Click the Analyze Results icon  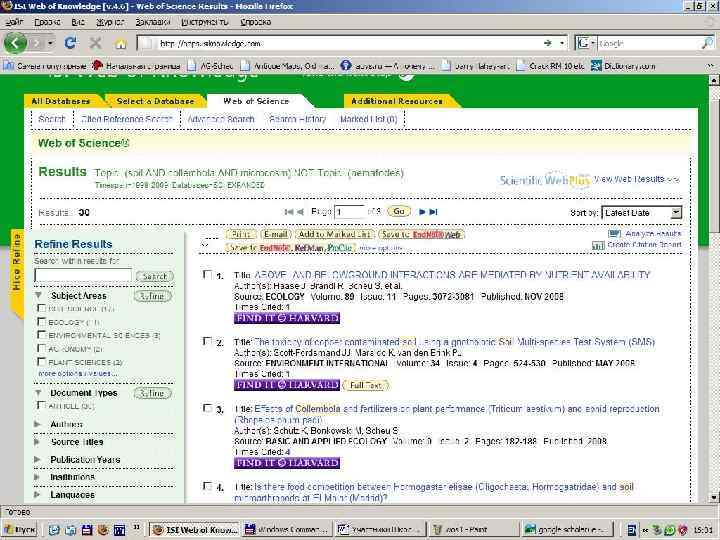click(x=614, y=234)
